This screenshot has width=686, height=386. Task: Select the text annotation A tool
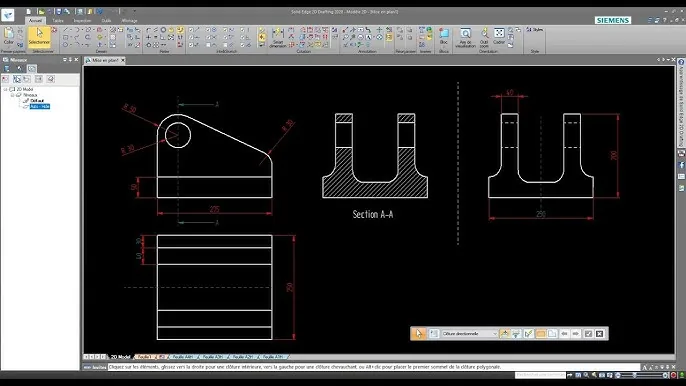(368, 37)
